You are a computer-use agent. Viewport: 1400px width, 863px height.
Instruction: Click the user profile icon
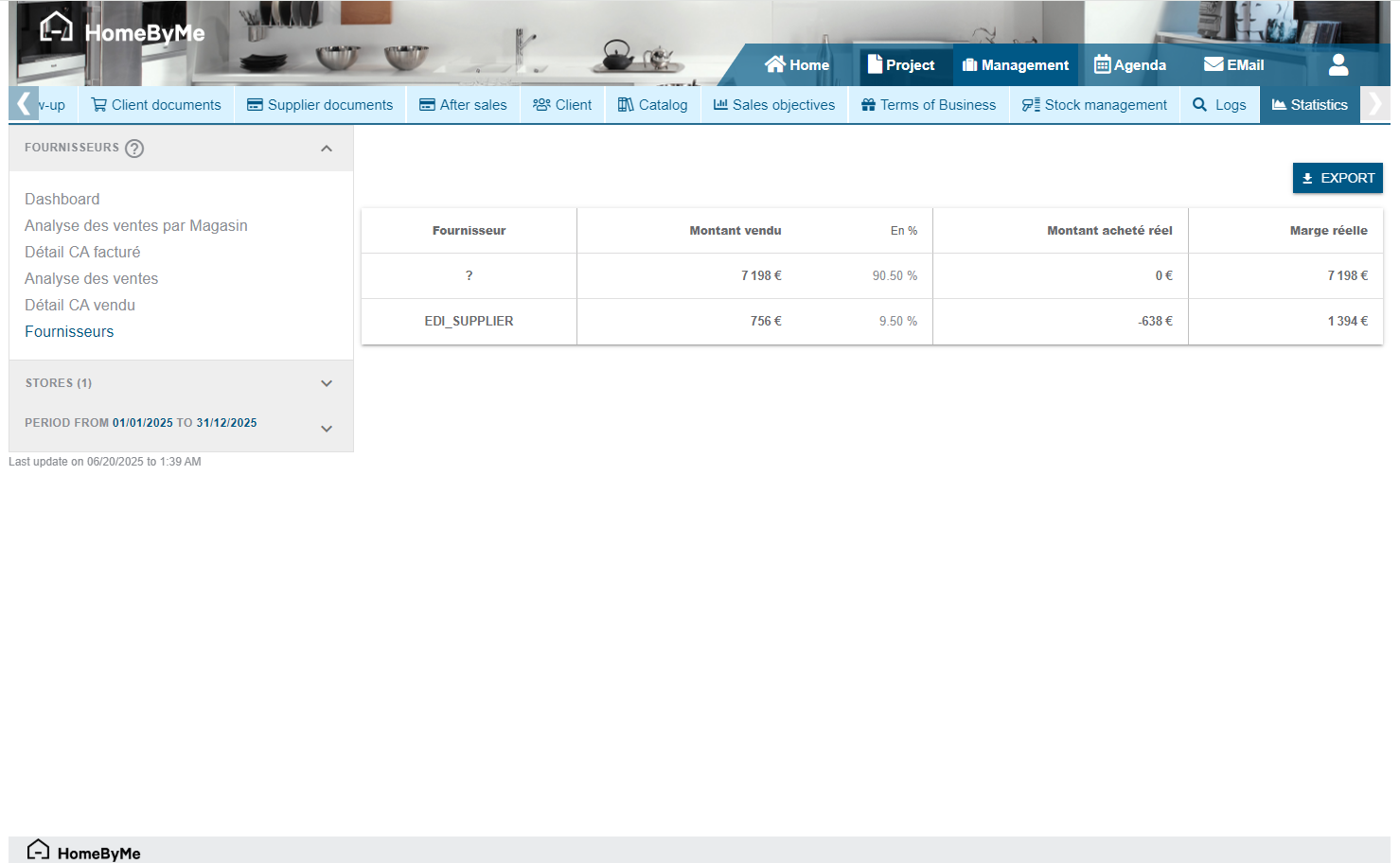pyautogui.click(x=1338, y=64)
